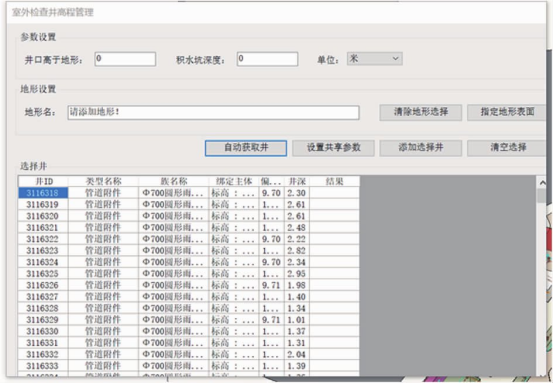The width and height of the screenshot is (553, 384).
Task: Click the 清空选择 button
Action: [x=507, y=148]
